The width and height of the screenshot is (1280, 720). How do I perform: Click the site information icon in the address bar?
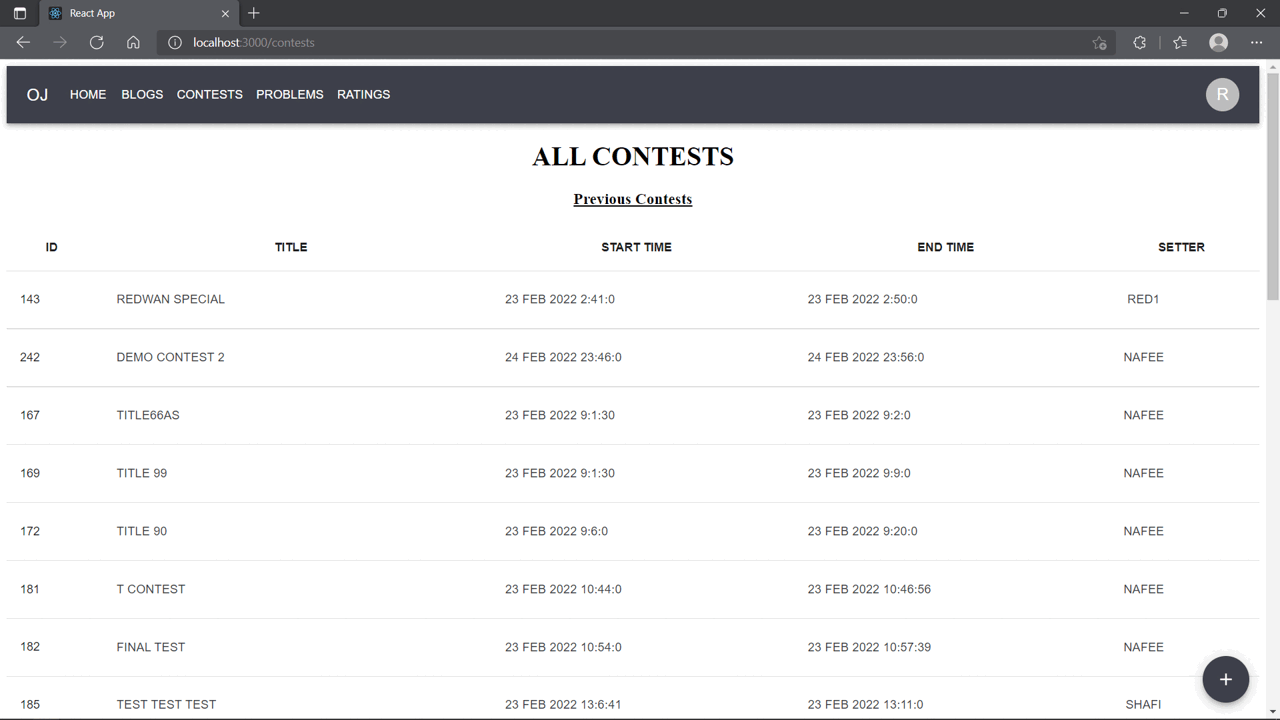click(x=174, y=42)
